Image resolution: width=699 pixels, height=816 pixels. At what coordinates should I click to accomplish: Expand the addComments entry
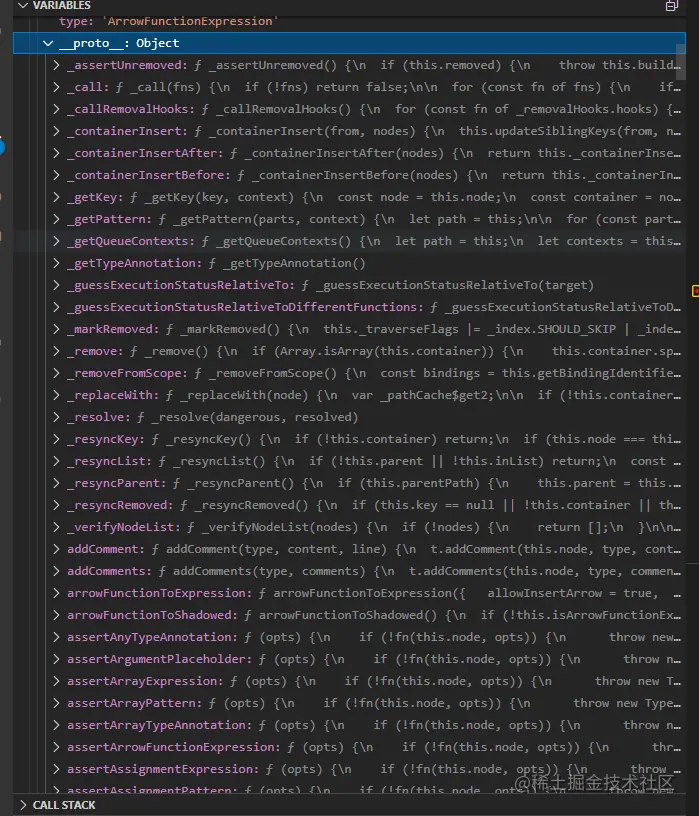[56, 571]
